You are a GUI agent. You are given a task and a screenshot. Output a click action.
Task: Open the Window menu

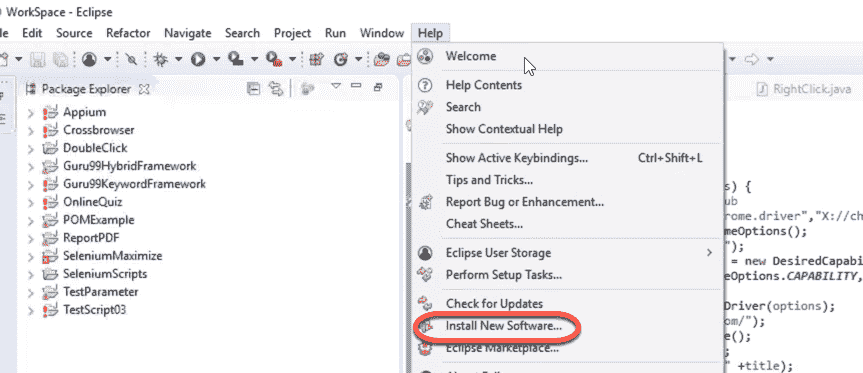click(x=382, y=33)
